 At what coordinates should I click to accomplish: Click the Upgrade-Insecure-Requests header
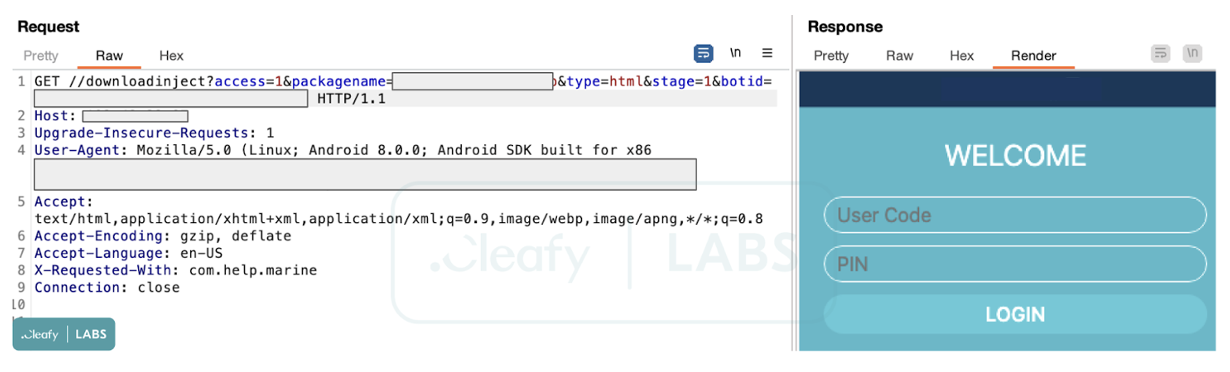coord(154,133)
